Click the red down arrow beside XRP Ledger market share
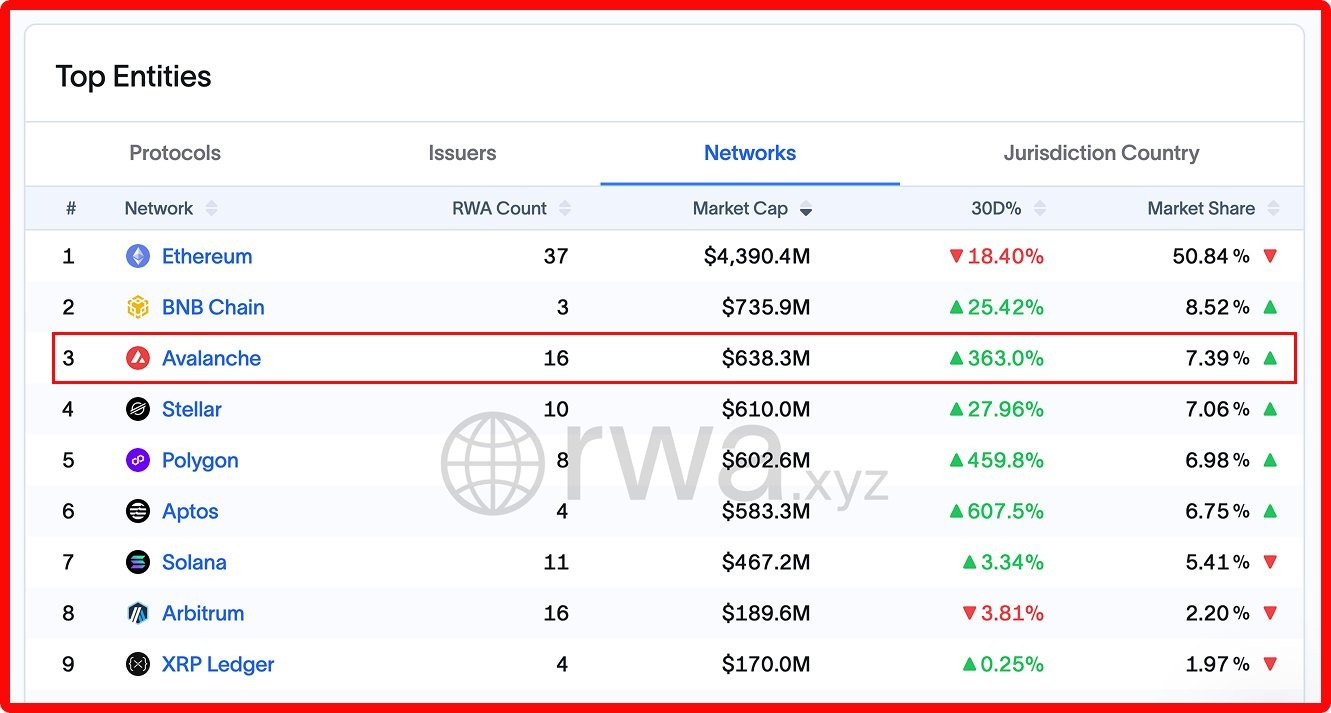The width and height of the screenshot is (1331, 713). (x=1270, y=664)
